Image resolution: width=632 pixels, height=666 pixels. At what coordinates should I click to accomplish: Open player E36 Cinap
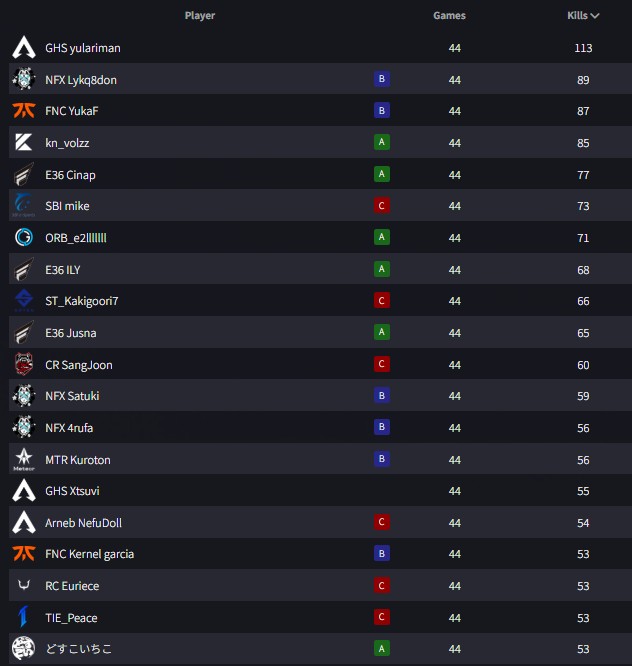(70, 175)
